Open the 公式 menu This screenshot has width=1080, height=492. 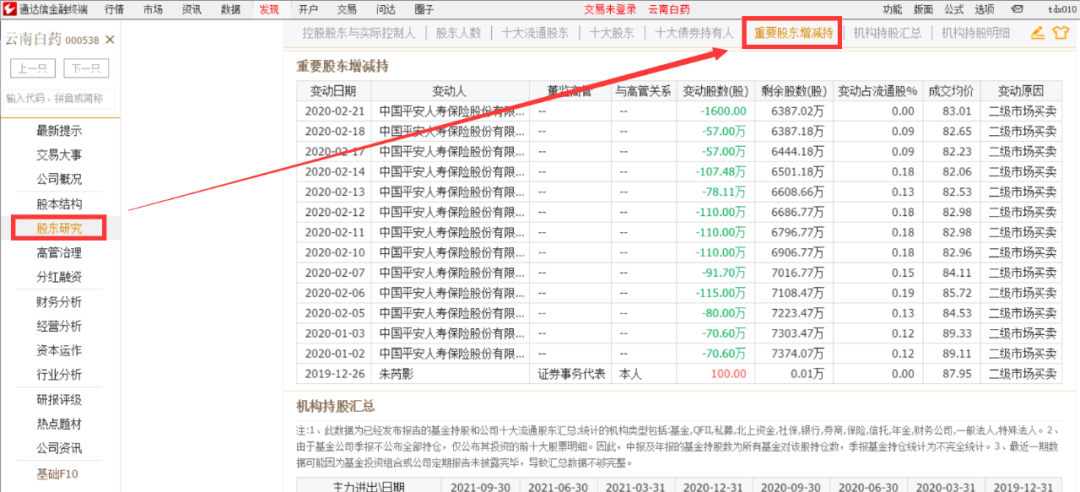coord(953,9)
